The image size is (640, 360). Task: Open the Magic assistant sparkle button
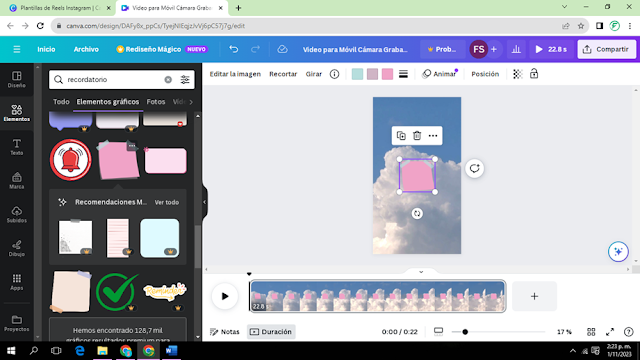[618, 251]
